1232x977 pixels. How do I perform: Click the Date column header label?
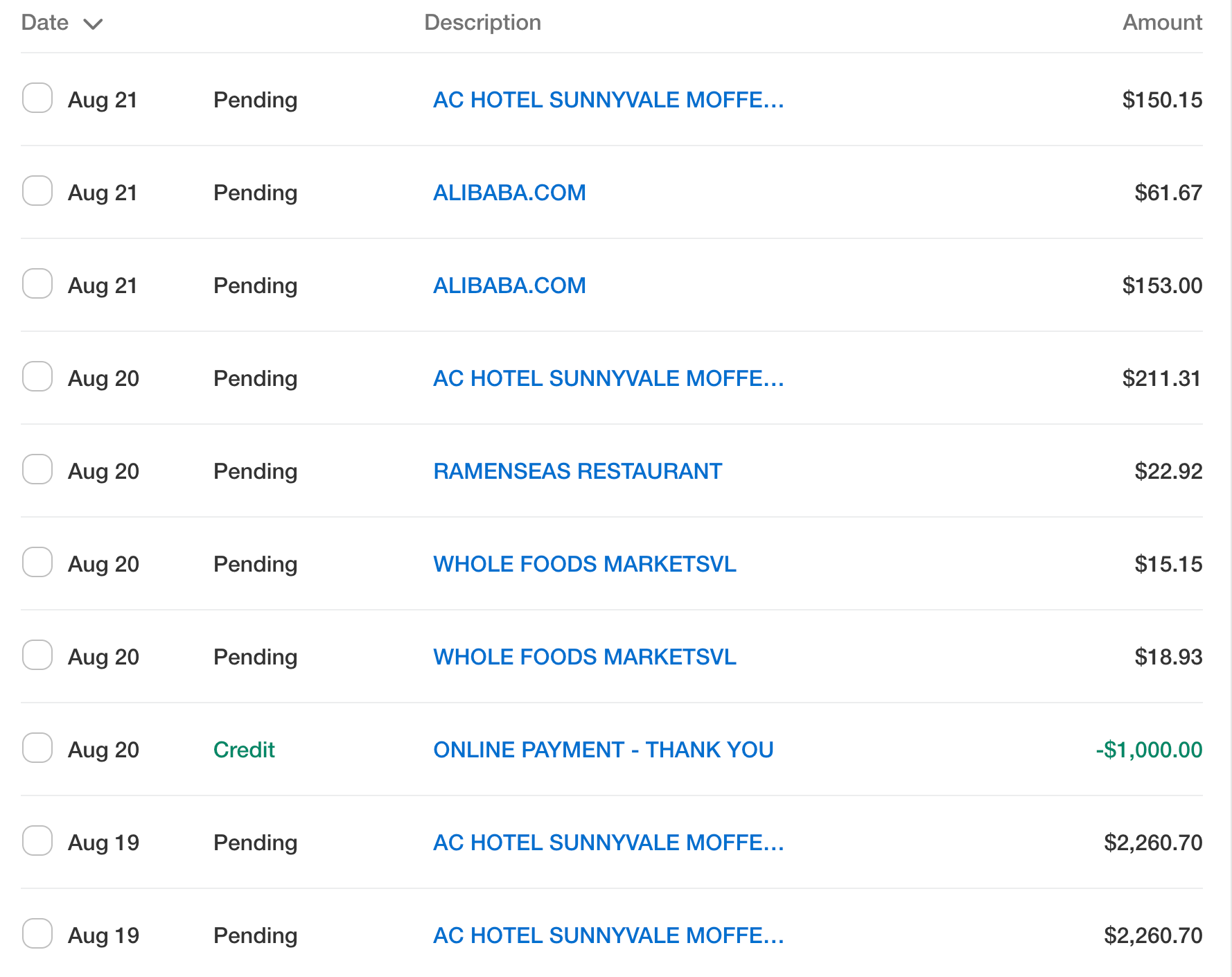coord(45,22)
